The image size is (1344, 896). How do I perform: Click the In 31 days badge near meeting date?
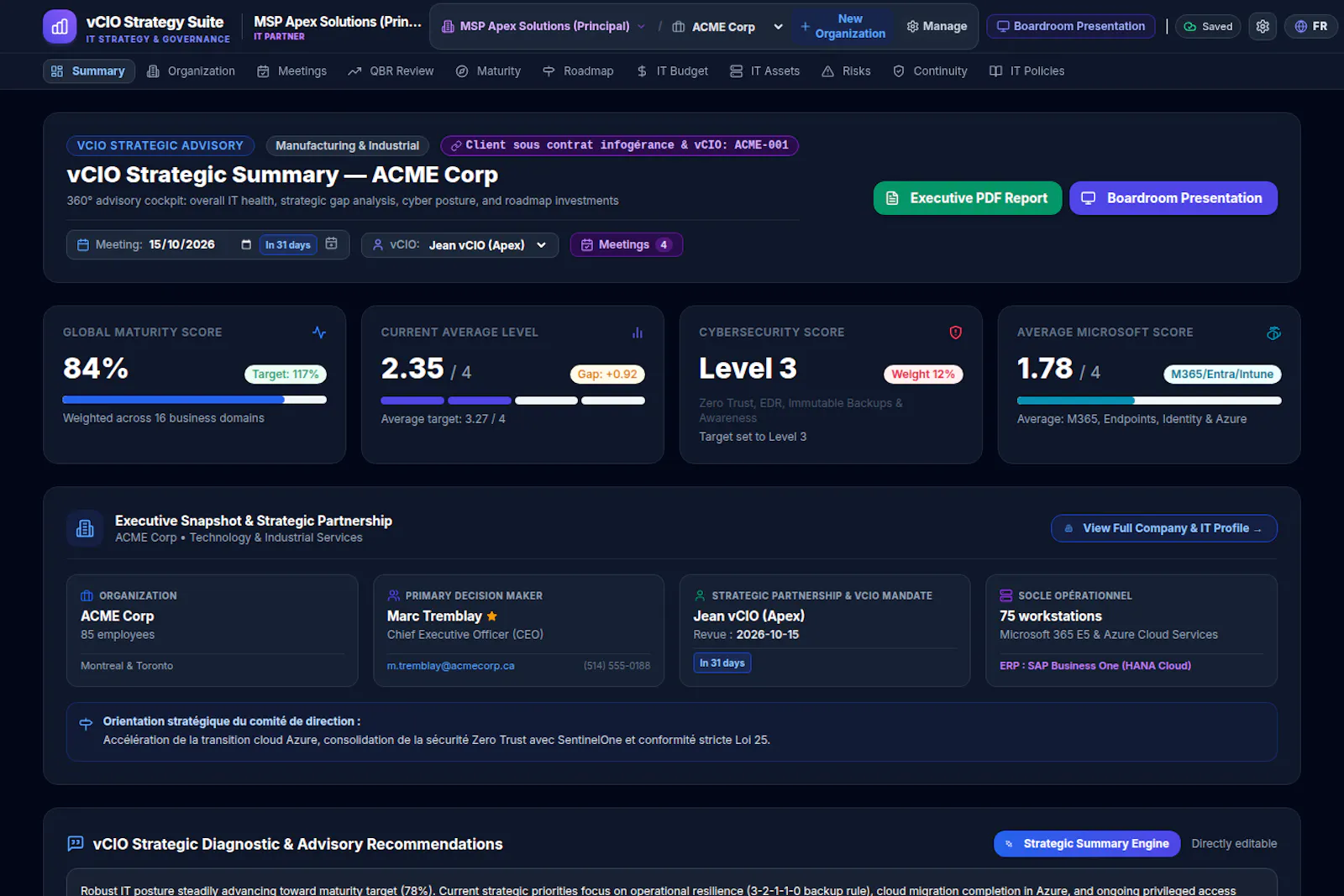(x=288, y=244)
